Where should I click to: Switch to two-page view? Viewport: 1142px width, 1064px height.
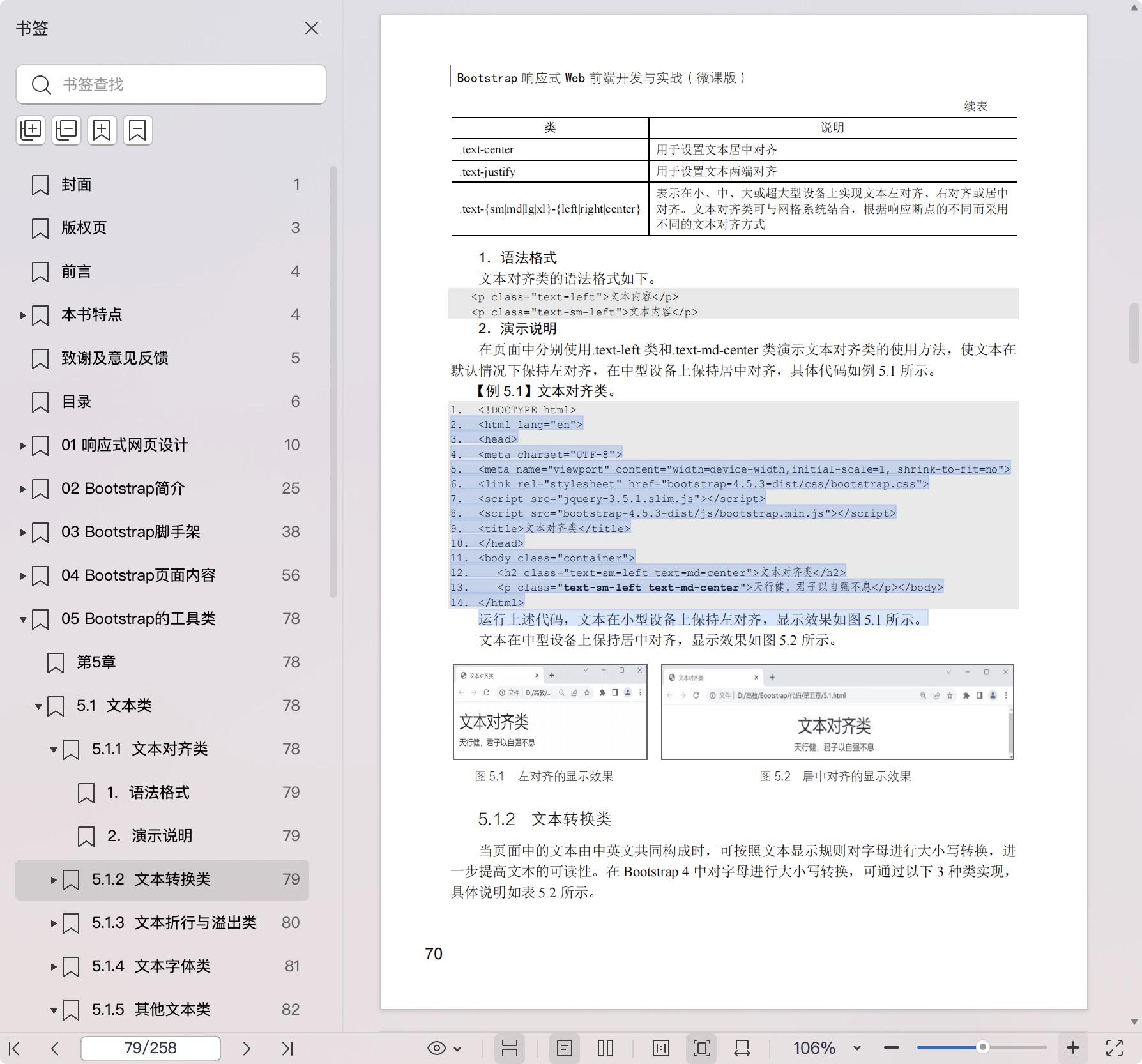605,1048
